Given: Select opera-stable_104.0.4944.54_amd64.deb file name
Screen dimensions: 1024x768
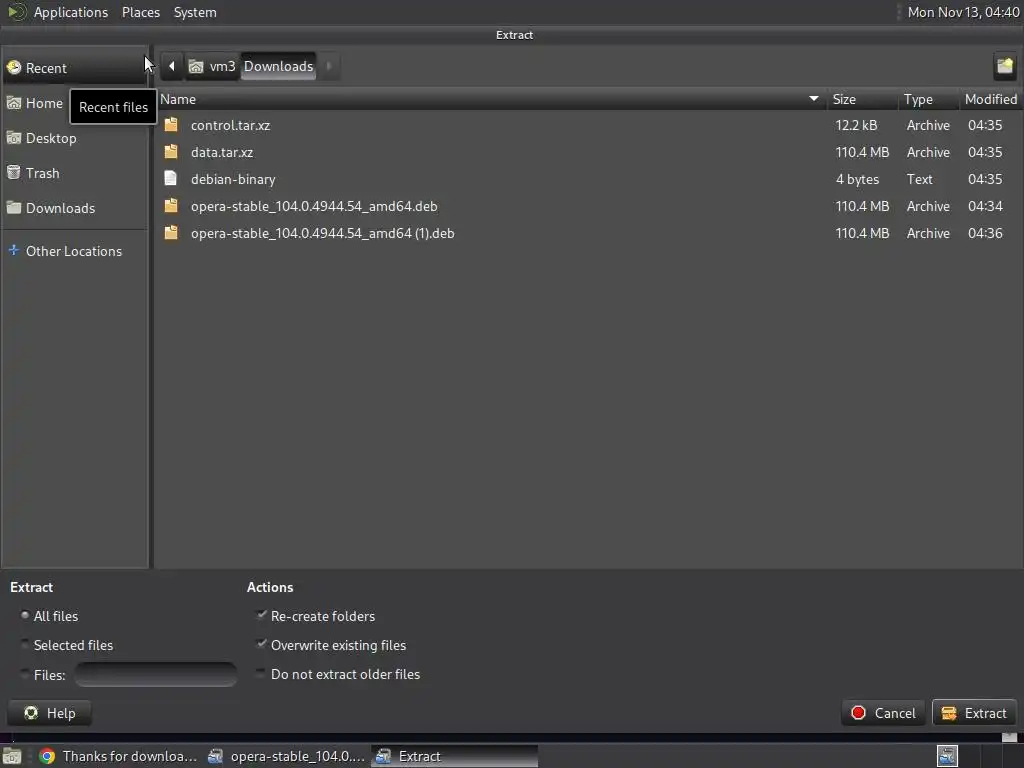Looking at the screenshot, I should pyautogui.click(x=313, y=206).
